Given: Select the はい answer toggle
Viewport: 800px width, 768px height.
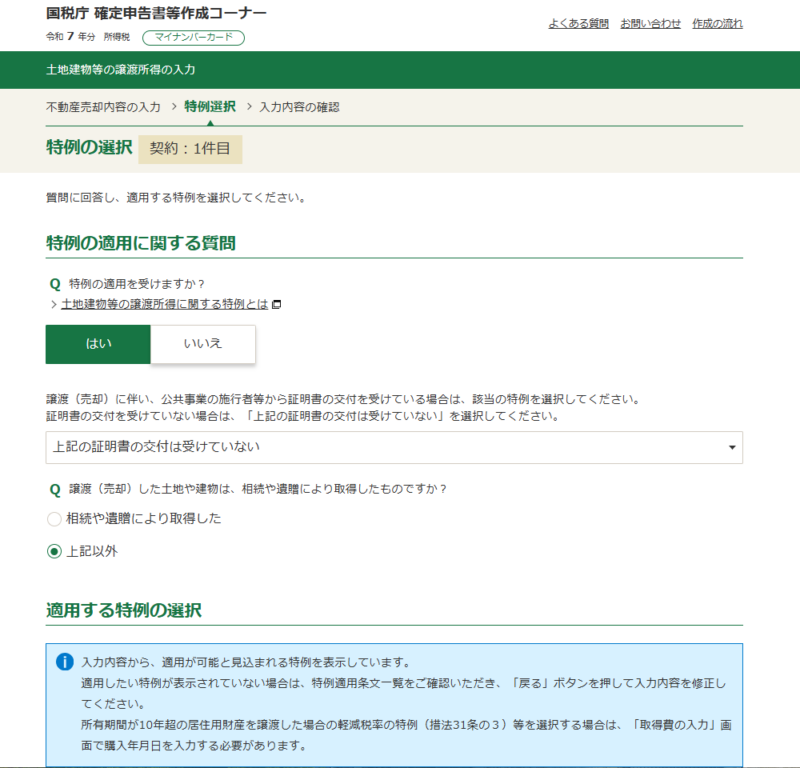Looking at the screenshot, I should (x=96, y=343).
